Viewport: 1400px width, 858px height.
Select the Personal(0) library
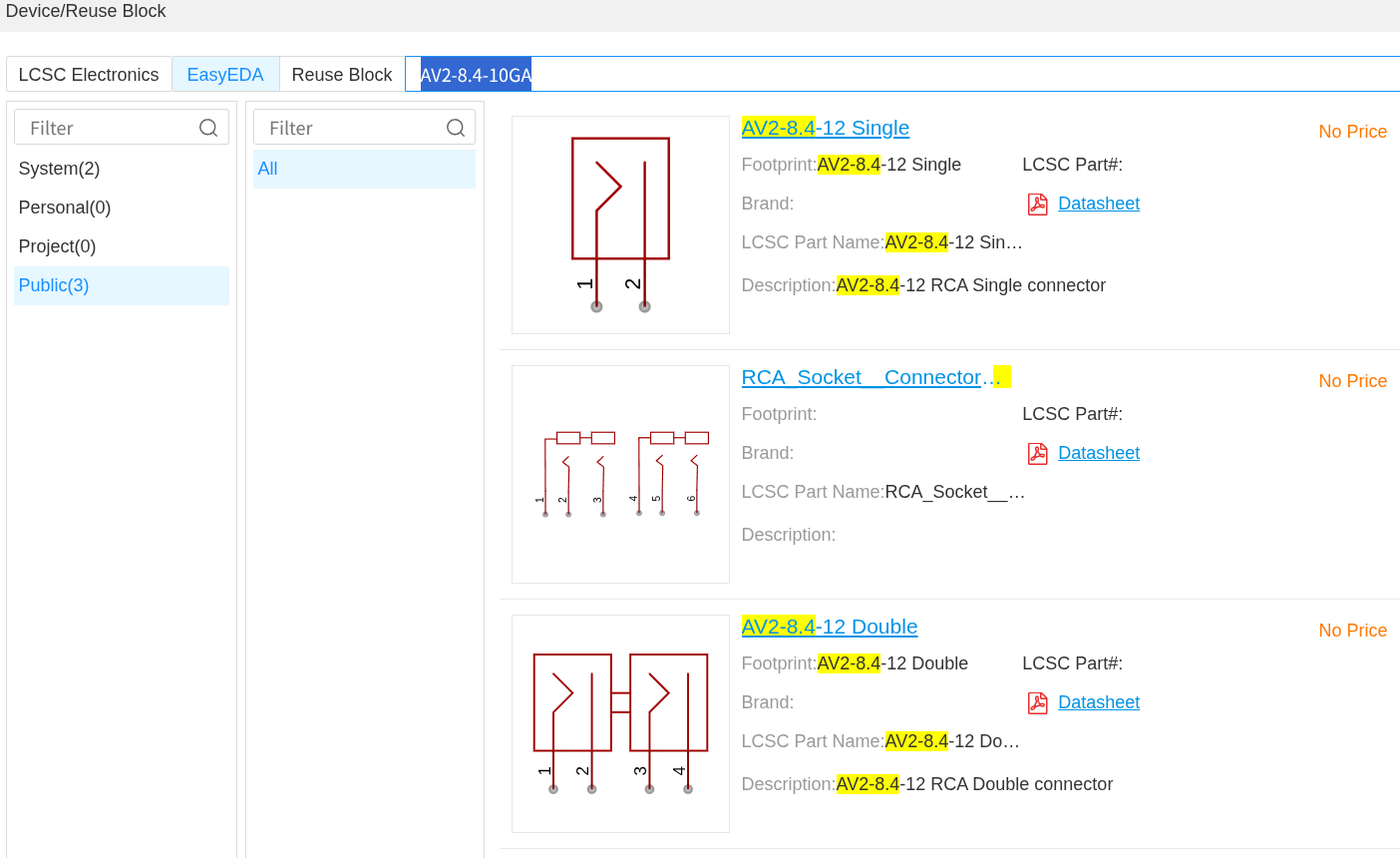pos(122,208)
